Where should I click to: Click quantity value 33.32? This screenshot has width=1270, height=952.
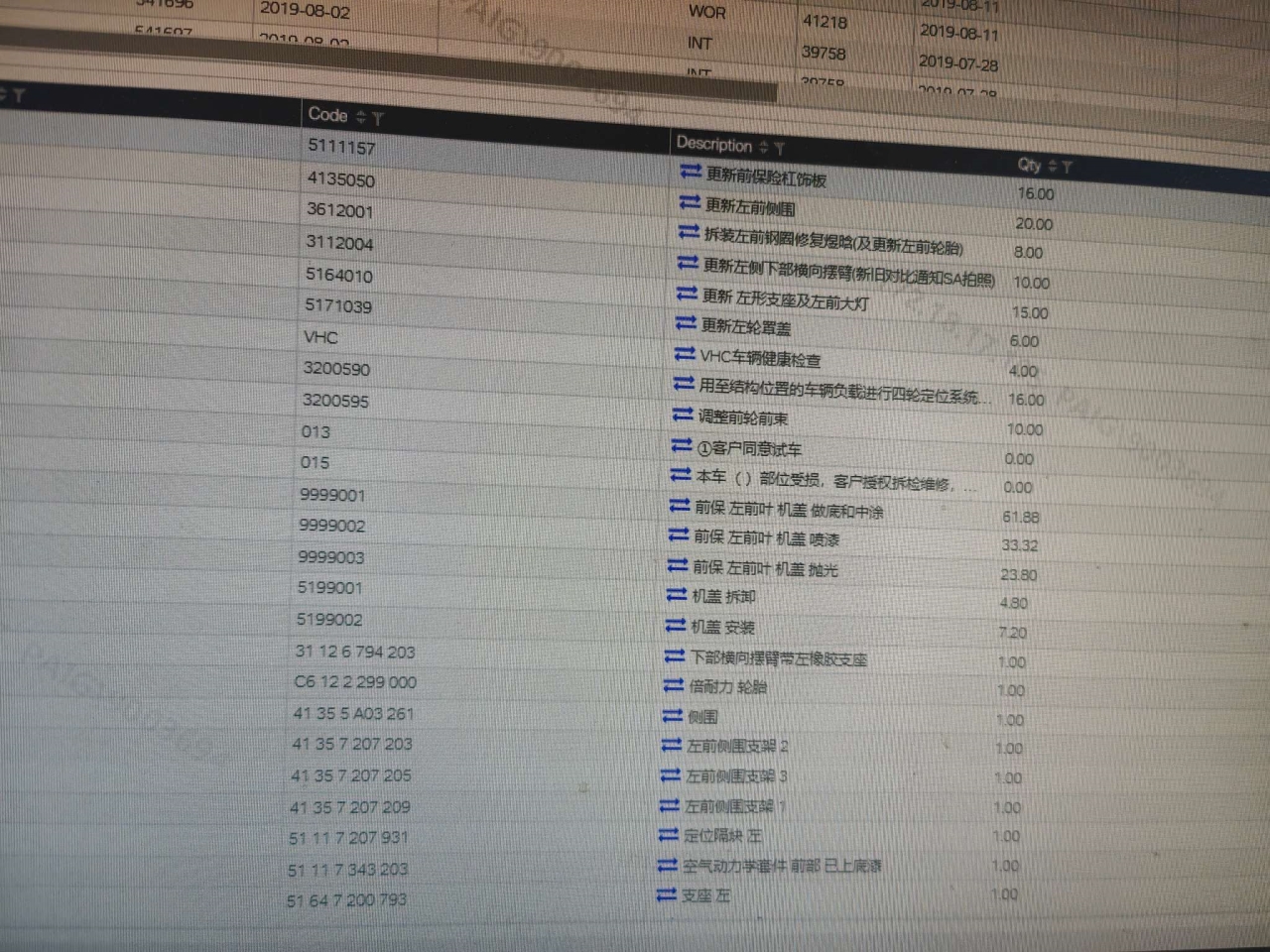click(x=1020, y=545)
